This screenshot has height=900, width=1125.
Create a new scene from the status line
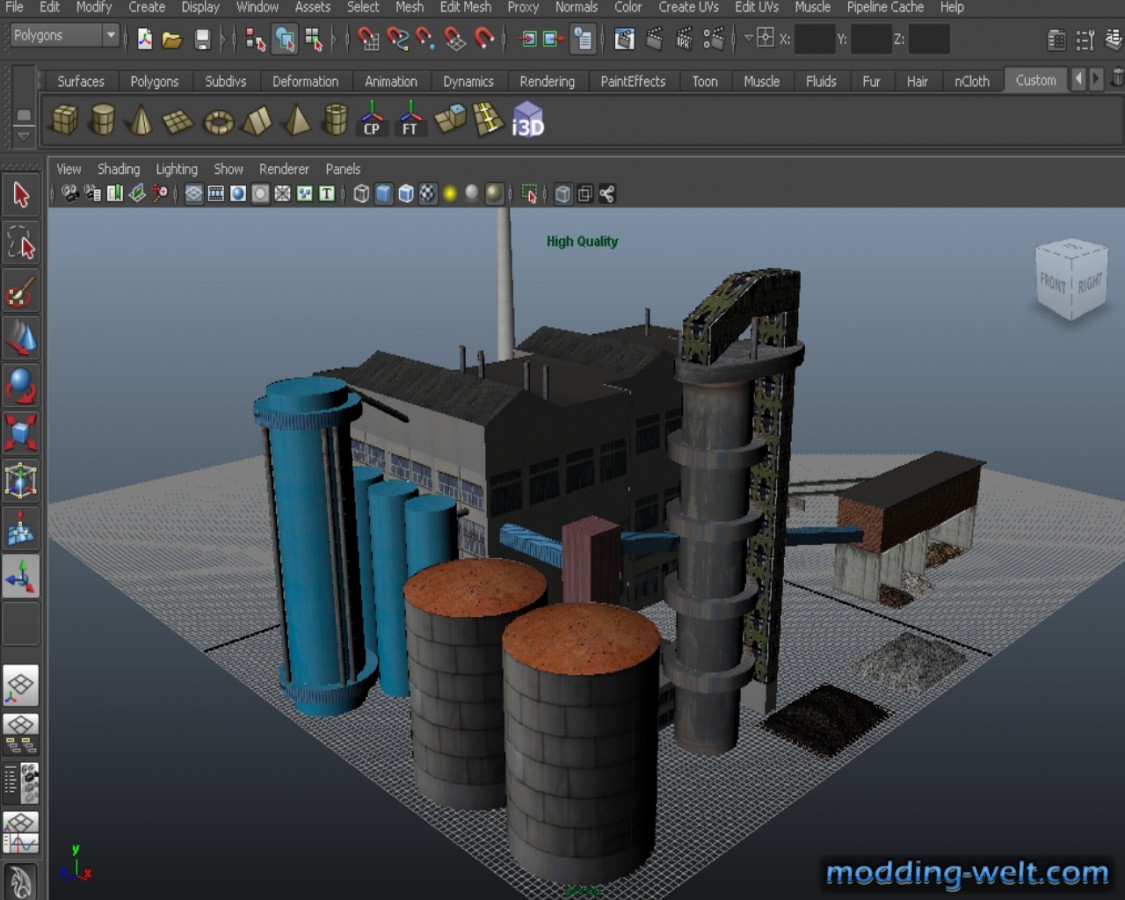point(145,39)
